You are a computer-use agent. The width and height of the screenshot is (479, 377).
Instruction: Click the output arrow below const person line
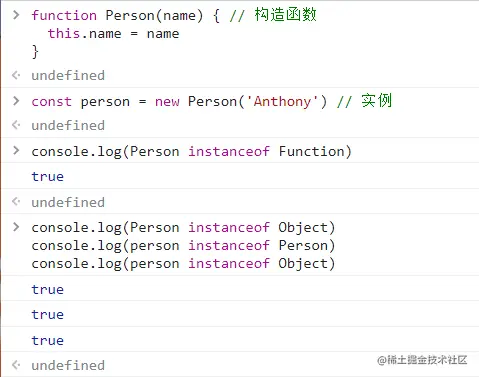click(x=16, y=125)
